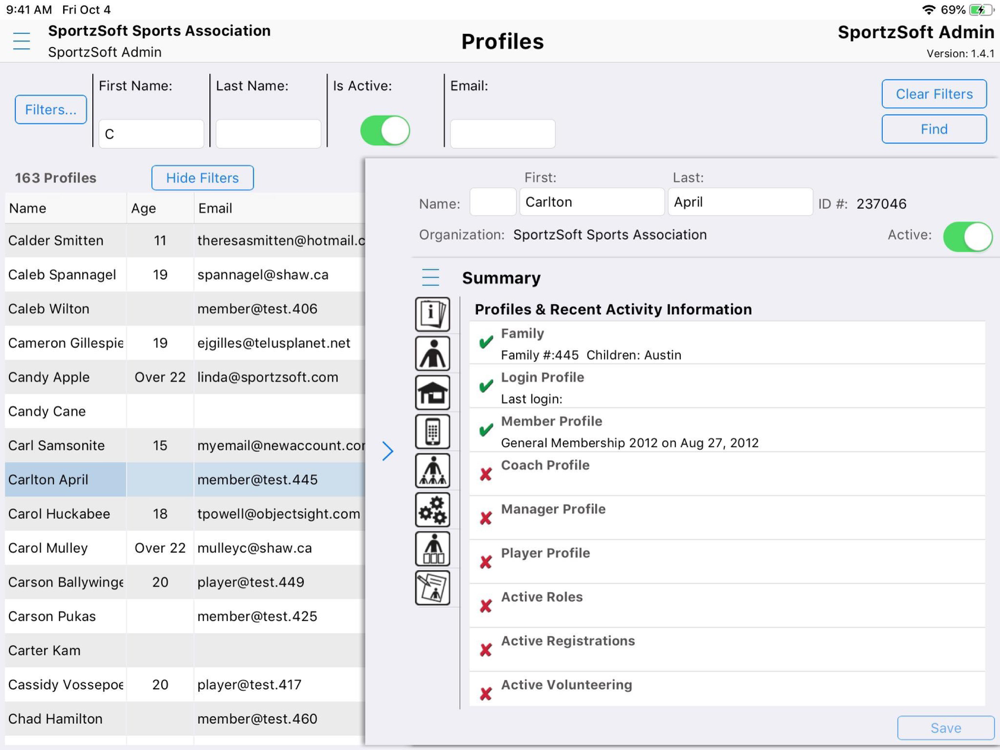This screenshot has height=750, width=1000.
Task: Open the house address icon
Action: tap(432, 392)
